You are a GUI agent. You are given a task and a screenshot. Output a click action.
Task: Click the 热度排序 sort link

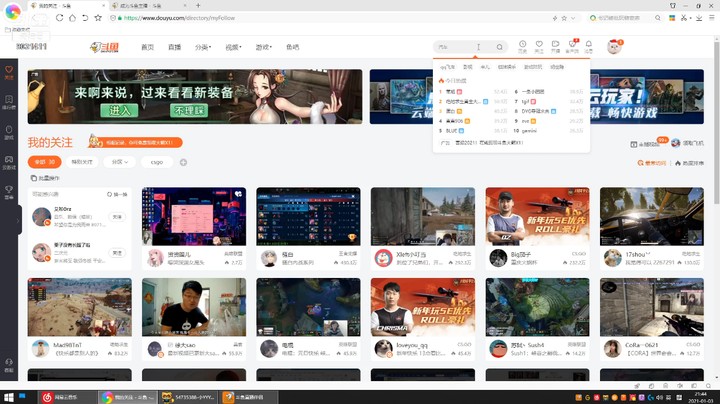point(690,163)
